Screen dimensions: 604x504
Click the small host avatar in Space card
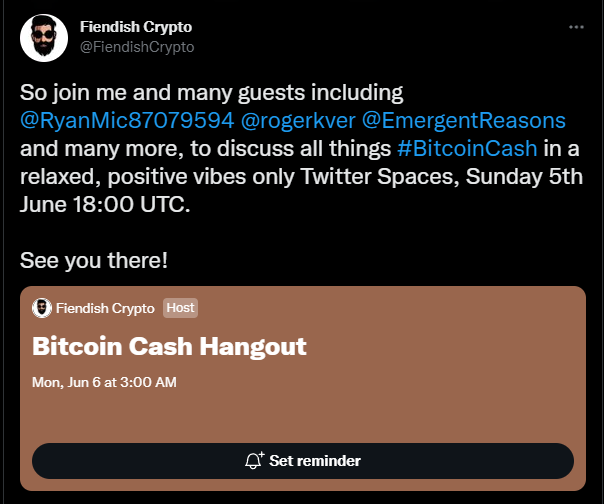coord(42,308)
